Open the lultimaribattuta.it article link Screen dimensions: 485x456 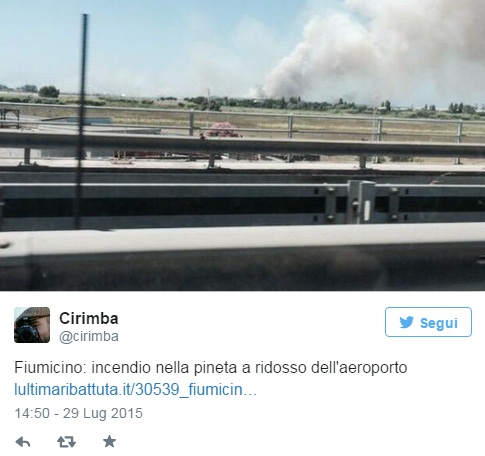(x=135, y=389)
